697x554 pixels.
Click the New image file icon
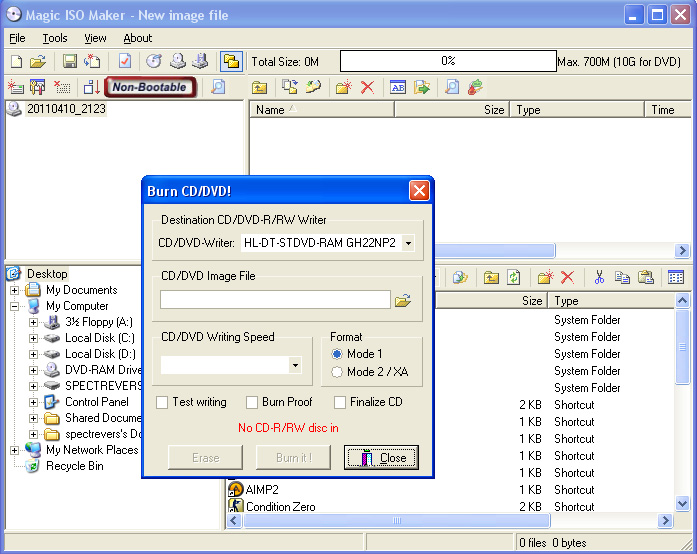point(16,61)
